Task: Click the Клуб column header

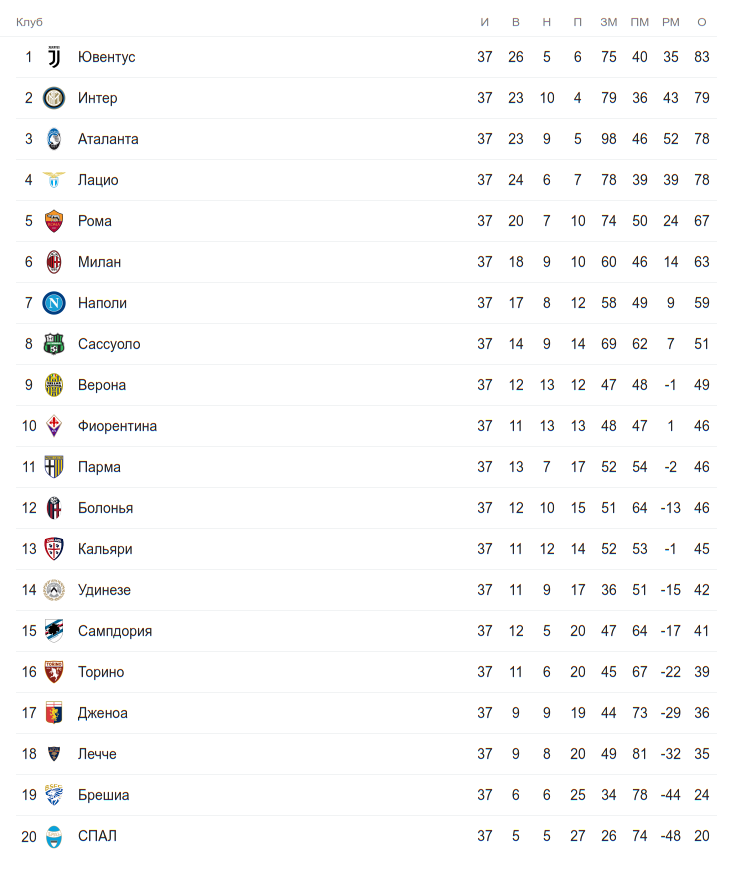Action: coord(29,22)
